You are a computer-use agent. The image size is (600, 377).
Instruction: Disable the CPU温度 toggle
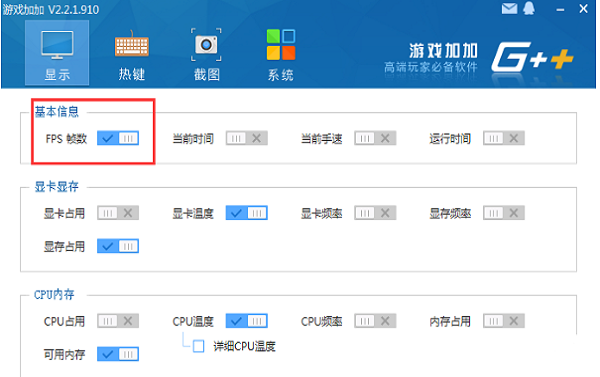pyautogui.click(x=246, y=321)
